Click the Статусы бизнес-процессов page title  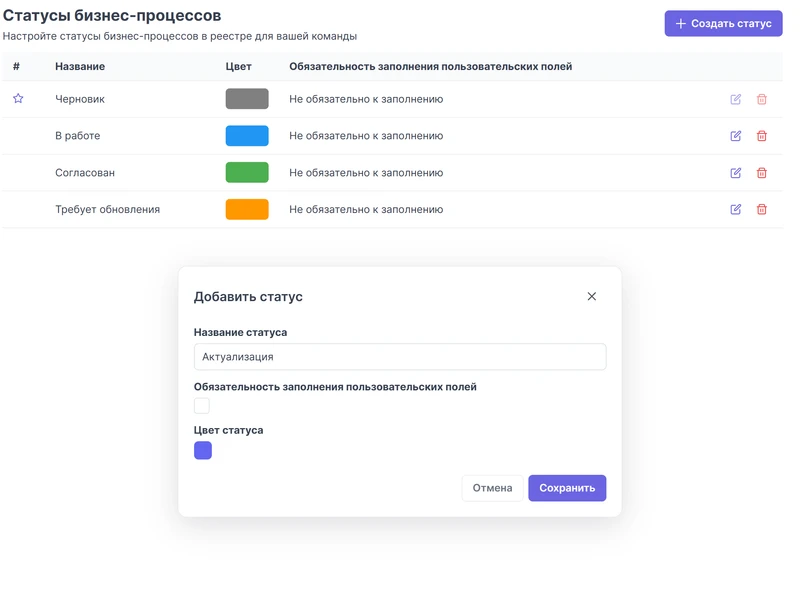112,15
